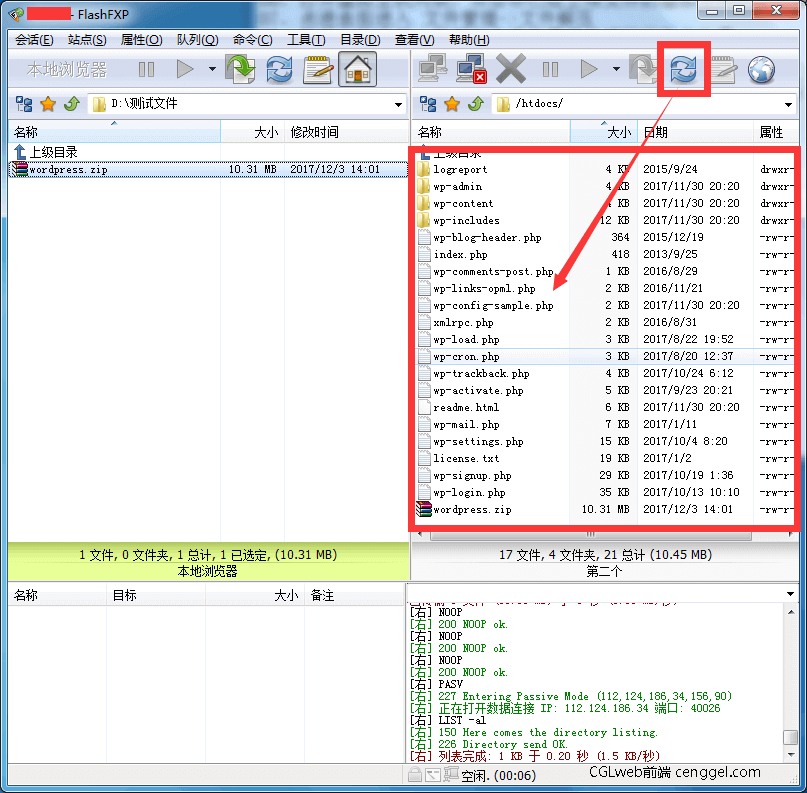
Task: Click the local pane play transfer queue icon
Action: pyautogui.click(x=185, y=69)
